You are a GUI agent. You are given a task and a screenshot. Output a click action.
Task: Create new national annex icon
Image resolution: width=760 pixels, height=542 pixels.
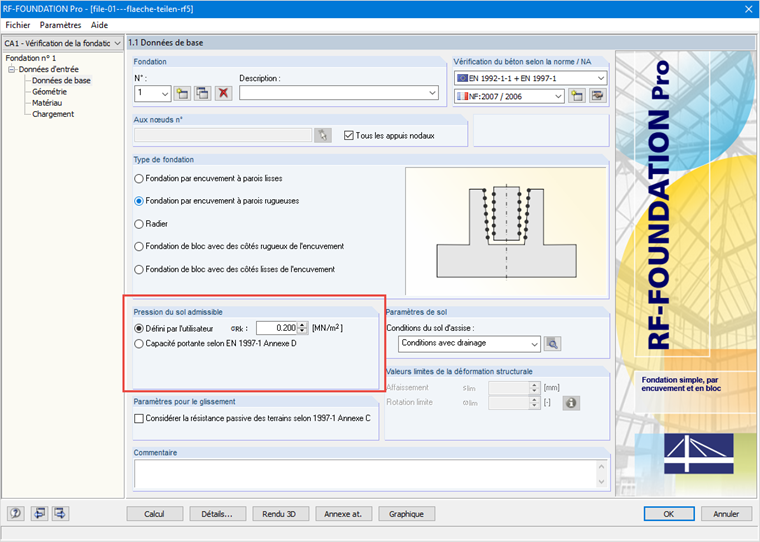pyautogui.click(x=577, y=96)
